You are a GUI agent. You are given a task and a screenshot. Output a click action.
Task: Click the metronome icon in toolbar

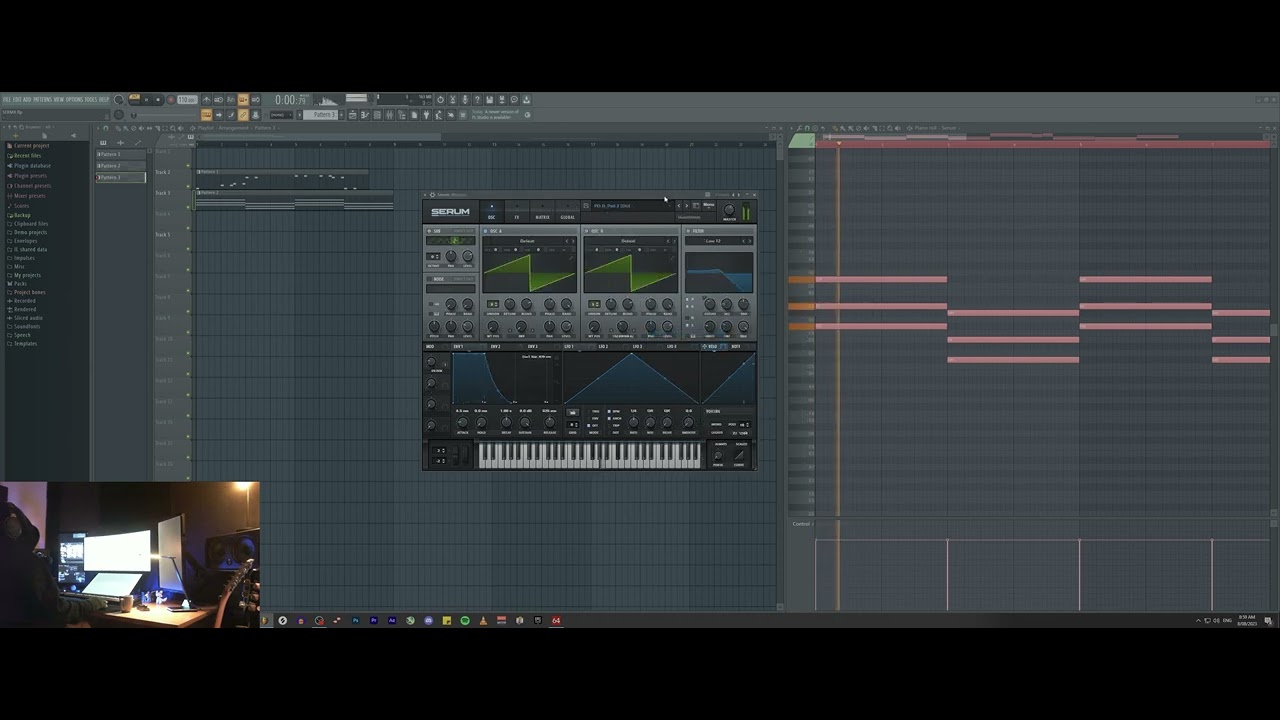coord(206,99)
